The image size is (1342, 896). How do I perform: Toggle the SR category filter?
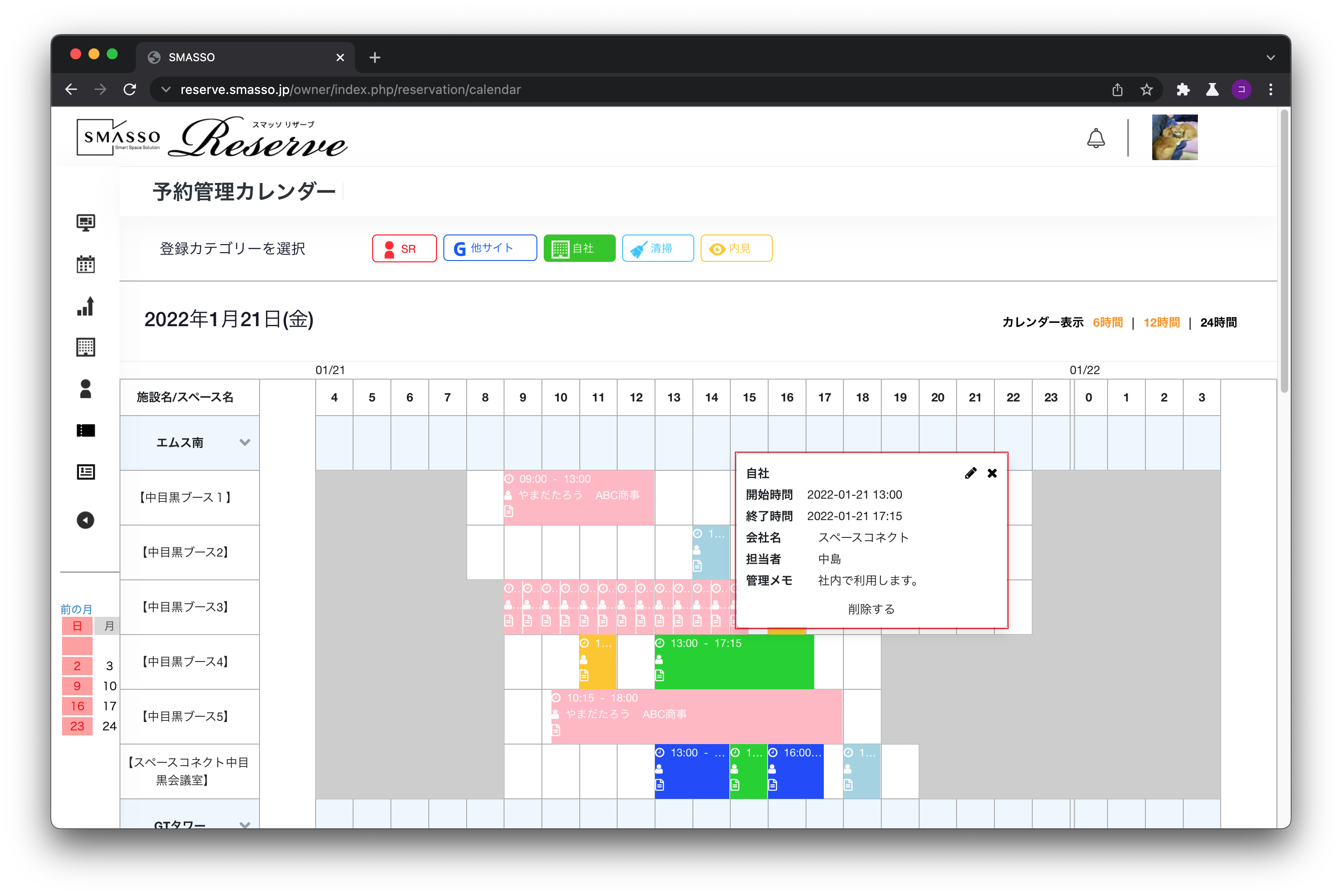coord(404,249)
